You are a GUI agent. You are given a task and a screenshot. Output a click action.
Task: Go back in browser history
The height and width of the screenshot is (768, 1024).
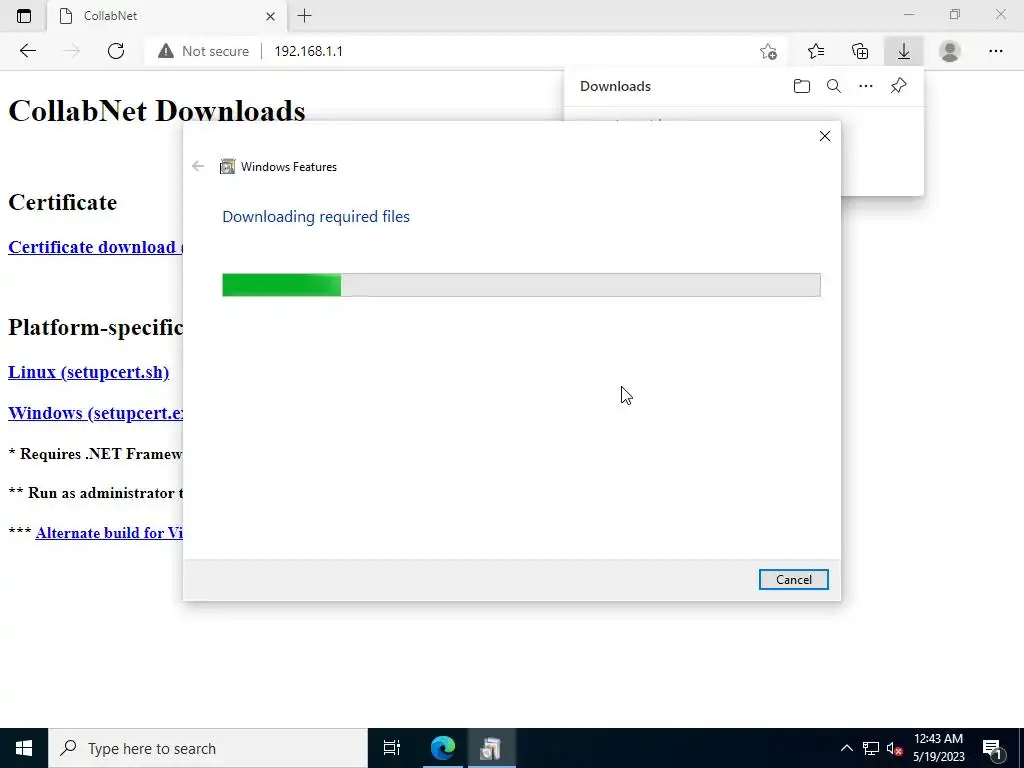(27, 51)
